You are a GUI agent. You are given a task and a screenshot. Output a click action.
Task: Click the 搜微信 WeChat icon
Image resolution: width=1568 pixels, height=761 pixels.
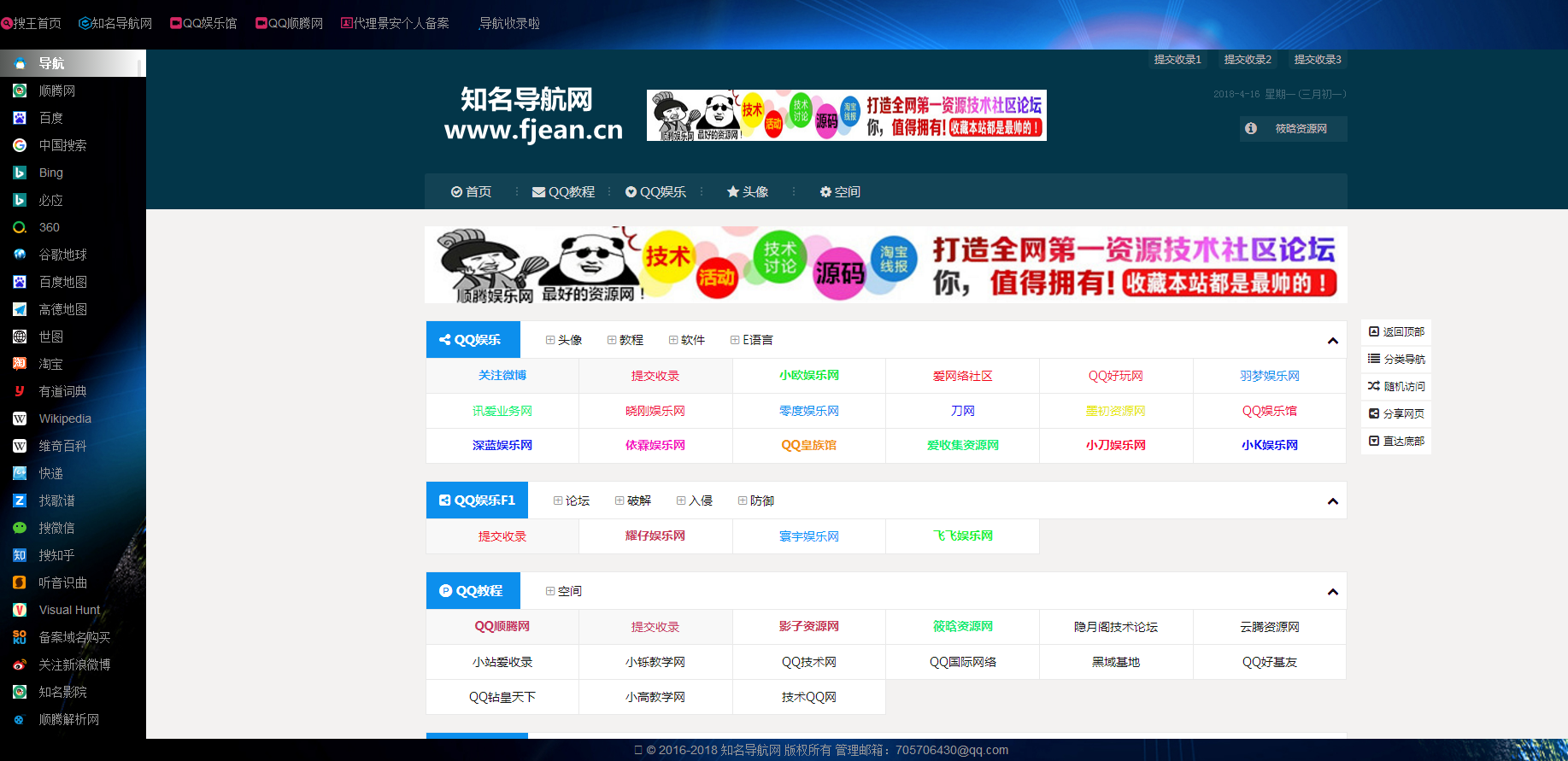20,528
